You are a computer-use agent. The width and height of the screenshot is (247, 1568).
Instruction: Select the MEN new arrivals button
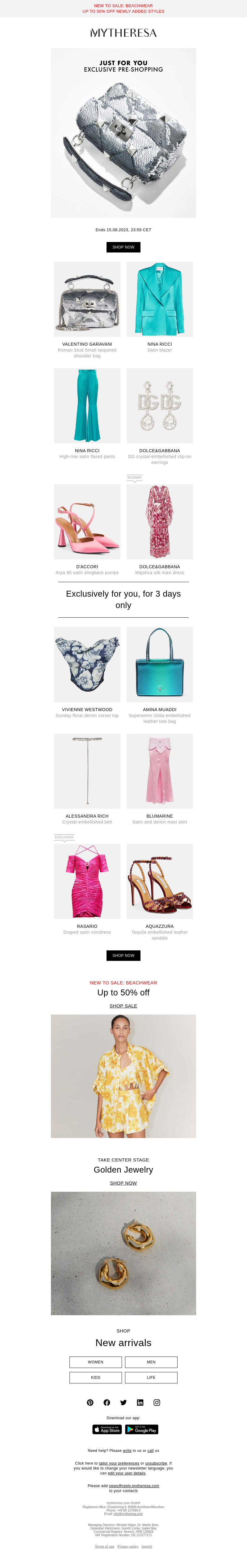(152, 1362)
